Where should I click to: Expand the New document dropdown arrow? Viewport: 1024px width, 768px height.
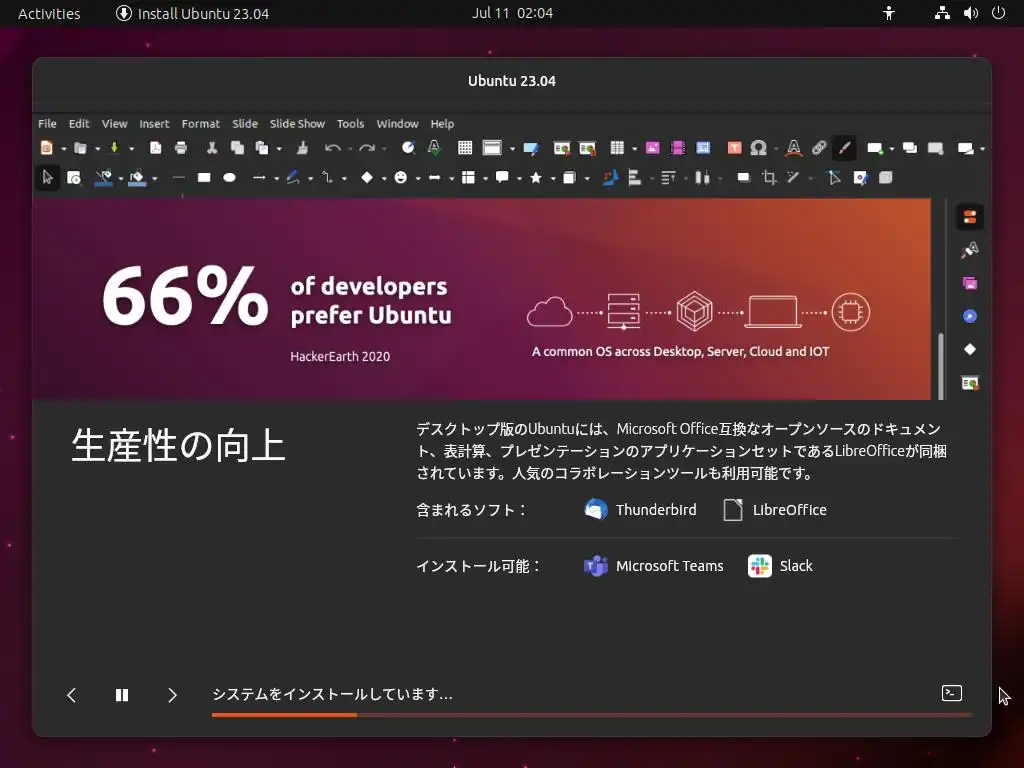point(63,149)
